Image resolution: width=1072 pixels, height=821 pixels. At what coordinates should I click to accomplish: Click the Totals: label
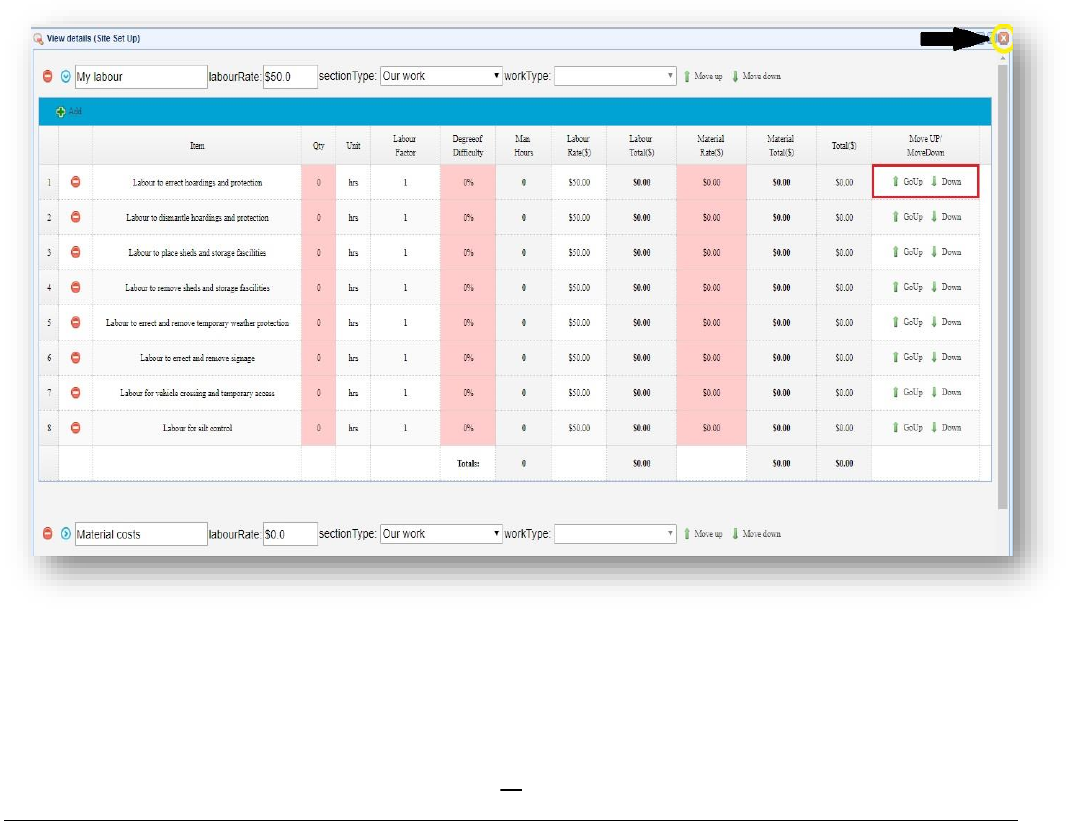click(468, 463)
